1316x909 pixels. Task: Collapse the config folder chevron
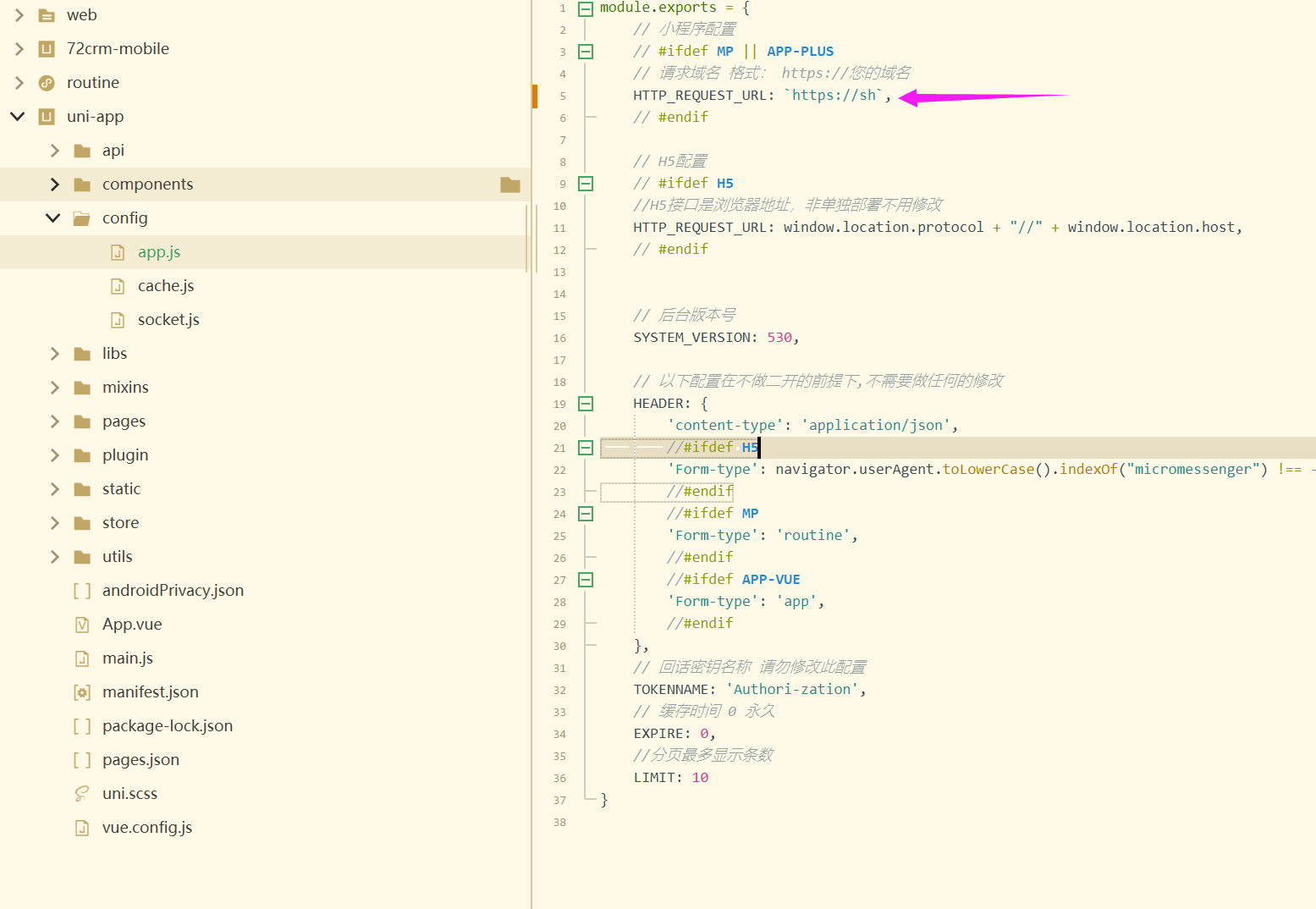tap(53, 218)
